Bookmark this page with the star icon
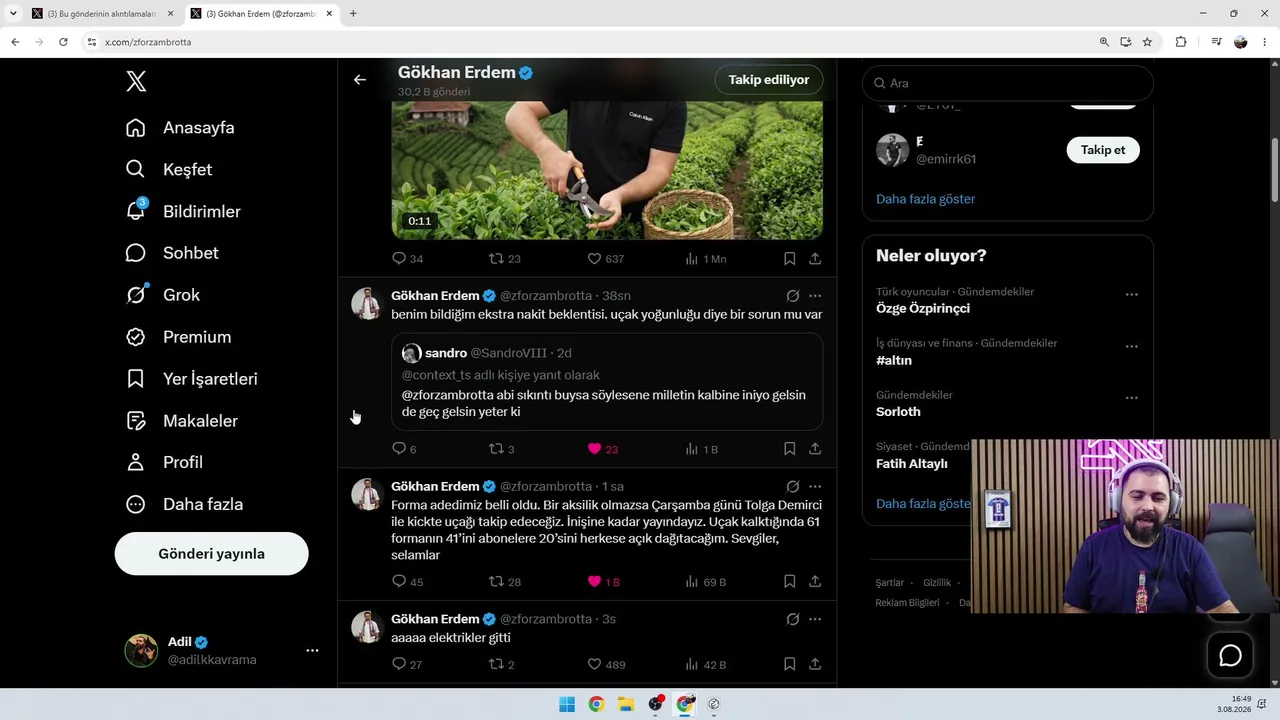This screenshot has width=1280, height=720. 1147,42
